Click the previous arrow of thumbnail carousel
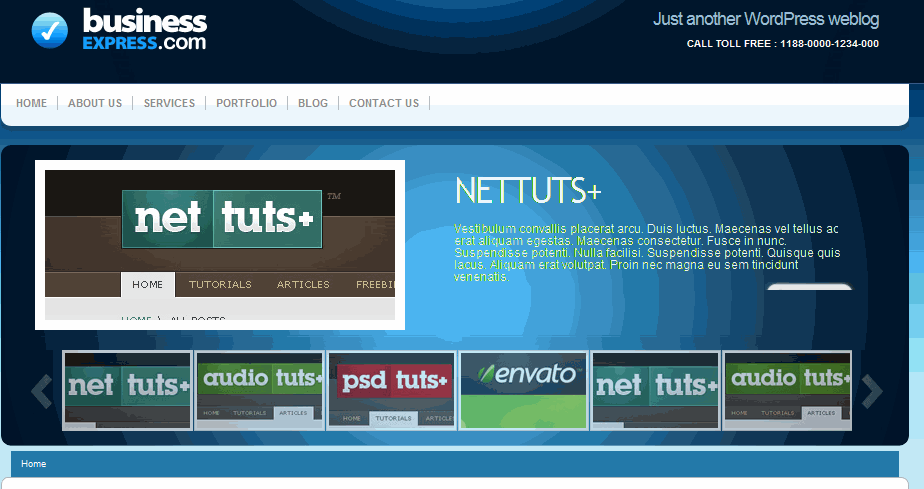Image resolution: width=924 pixels, height=489 pixels. (41, 391)
